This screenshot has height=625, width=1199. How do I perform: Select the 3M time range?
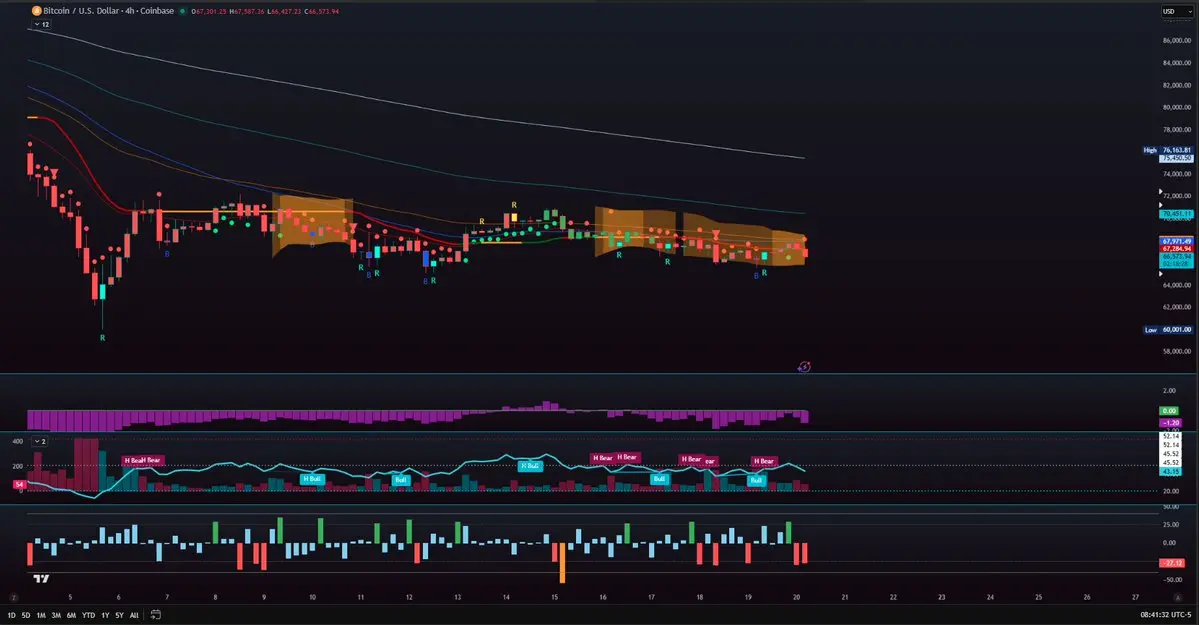tap(56, 615)
